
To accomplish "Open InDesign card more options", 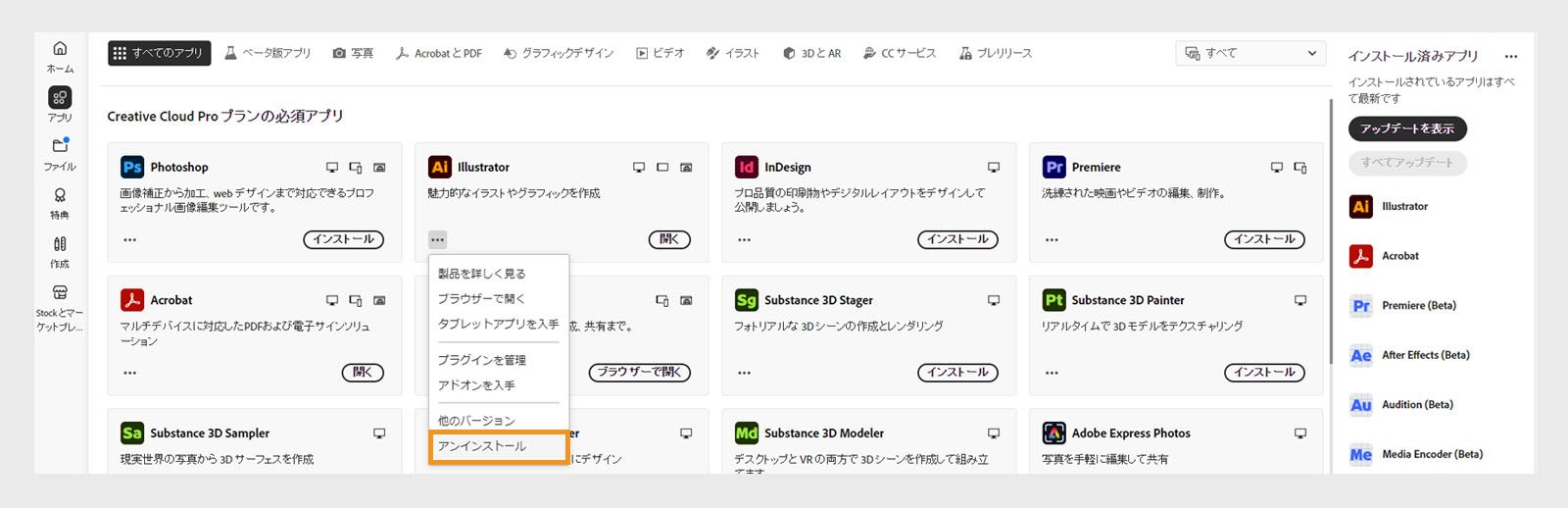I will point(745,239).
